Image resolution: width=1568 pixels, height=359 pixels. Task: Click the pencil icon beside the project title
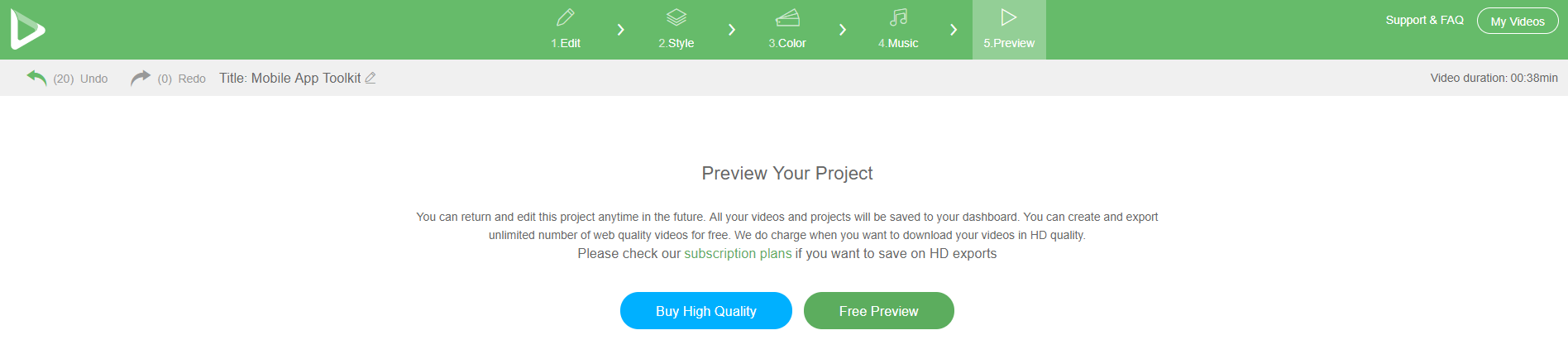click(x=370, y=78)
